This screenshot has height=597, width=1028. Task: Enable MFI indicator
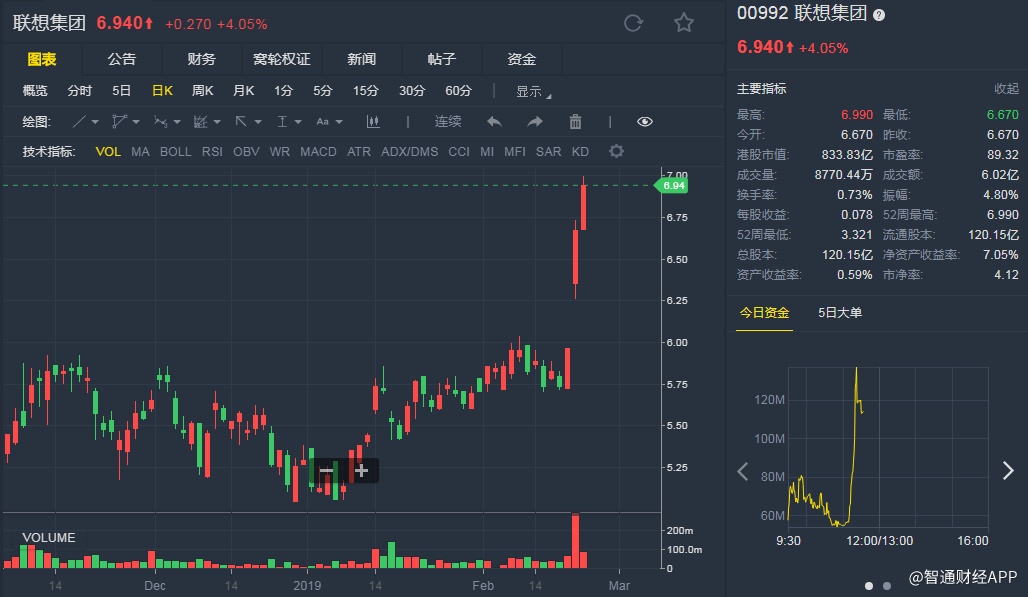515,151
